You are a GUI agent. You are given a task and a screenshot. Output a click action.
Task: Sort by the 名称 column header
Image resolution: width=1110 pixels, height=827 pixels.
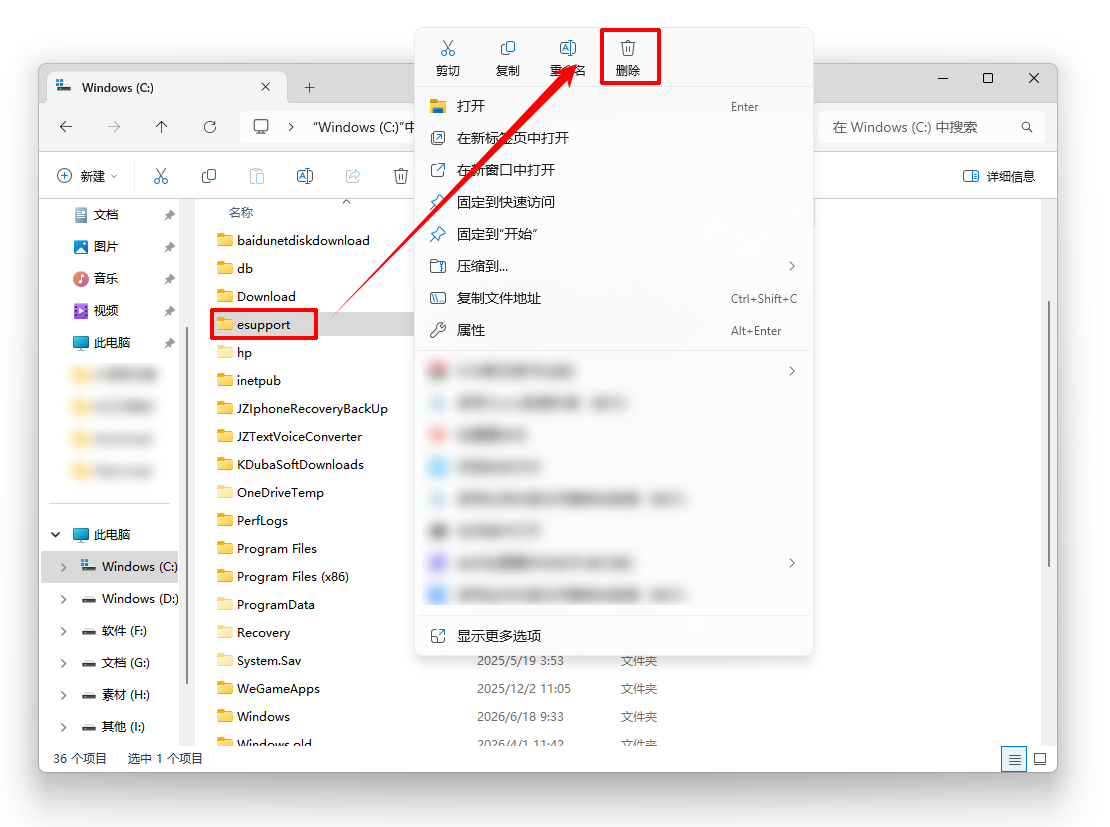241,212
